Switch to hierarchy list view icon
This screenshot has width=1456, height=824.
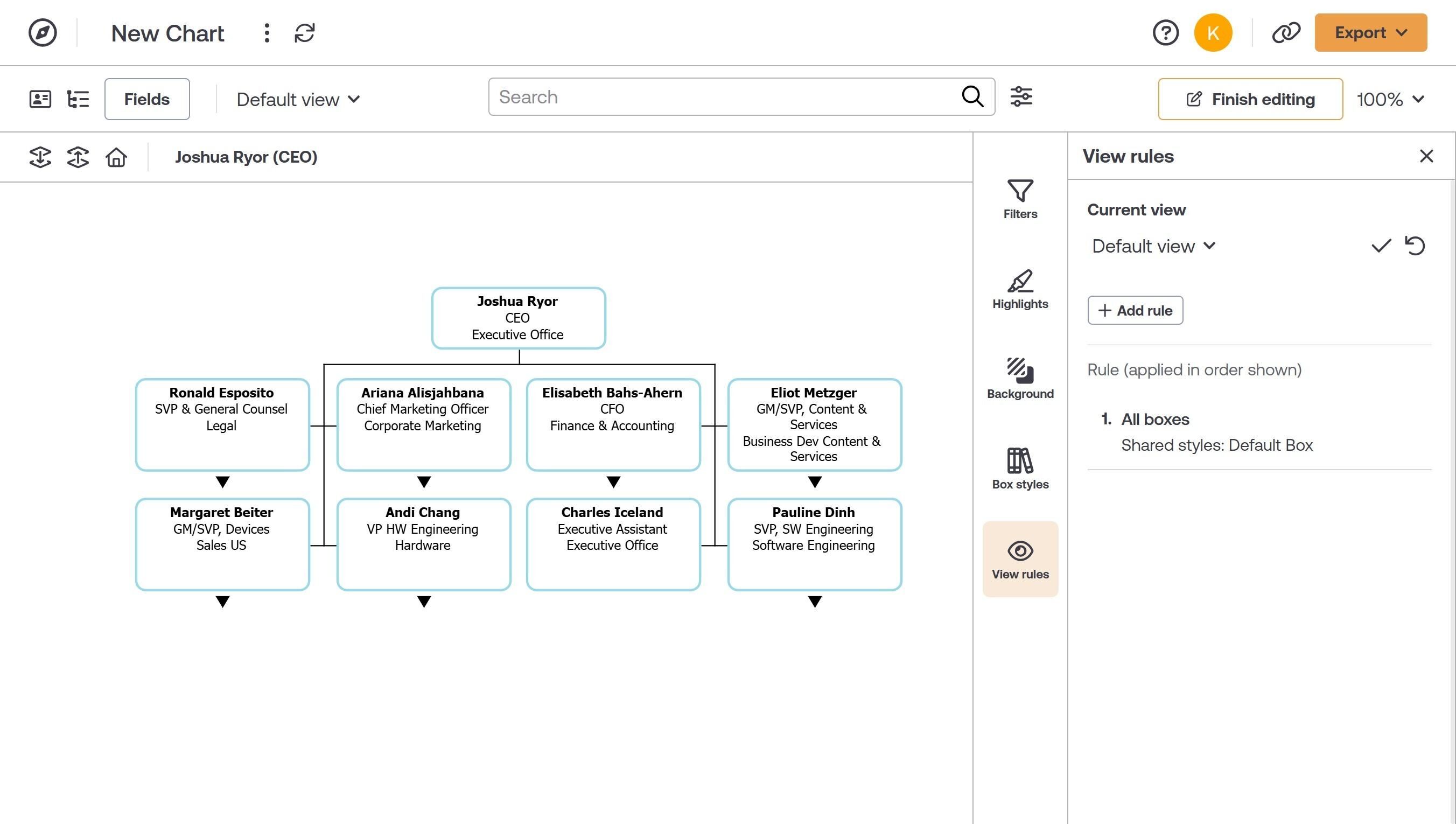coord(78,99)
